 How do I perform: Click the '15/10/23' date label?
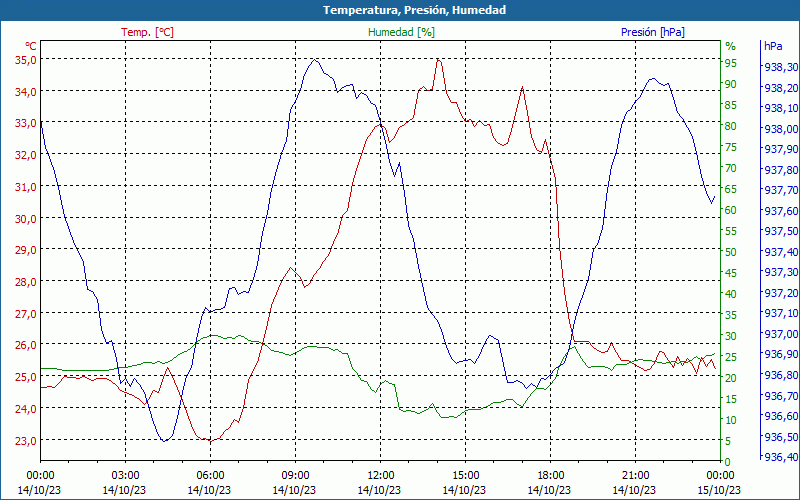pos(719,490)
